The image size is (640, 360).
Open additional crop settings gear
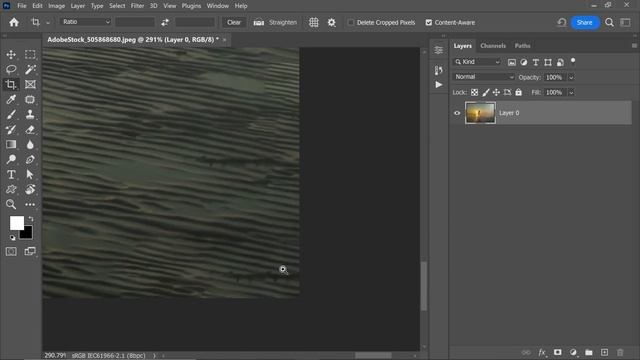[332, 22]
